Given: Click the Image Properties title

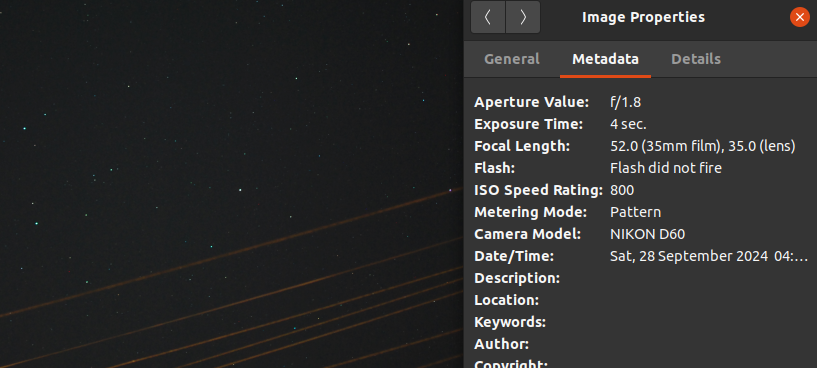Looking at the screenshot, I should point(643,17).
